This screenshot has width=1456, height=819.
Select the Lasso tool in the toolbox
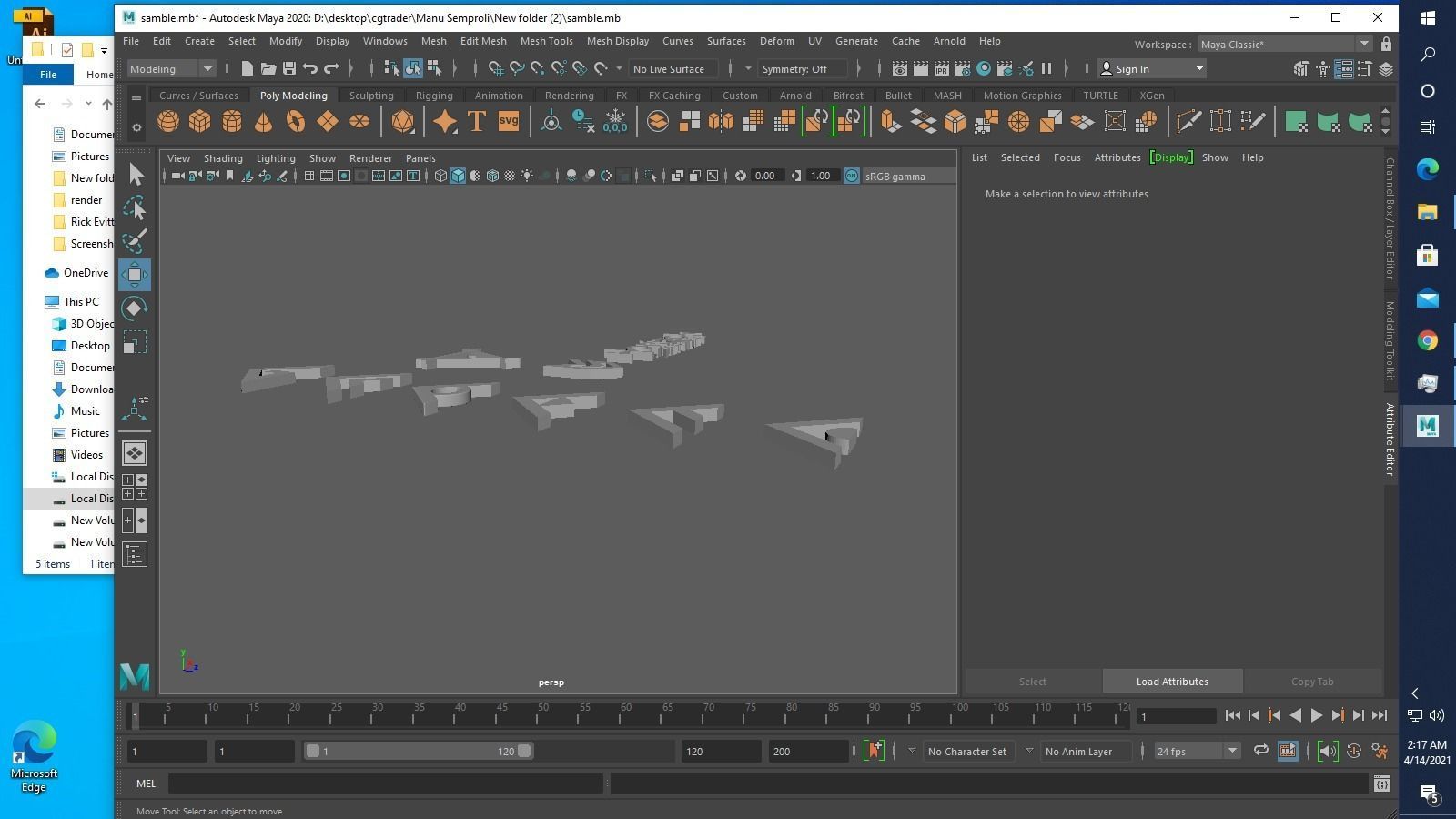(x=135, y=208)
